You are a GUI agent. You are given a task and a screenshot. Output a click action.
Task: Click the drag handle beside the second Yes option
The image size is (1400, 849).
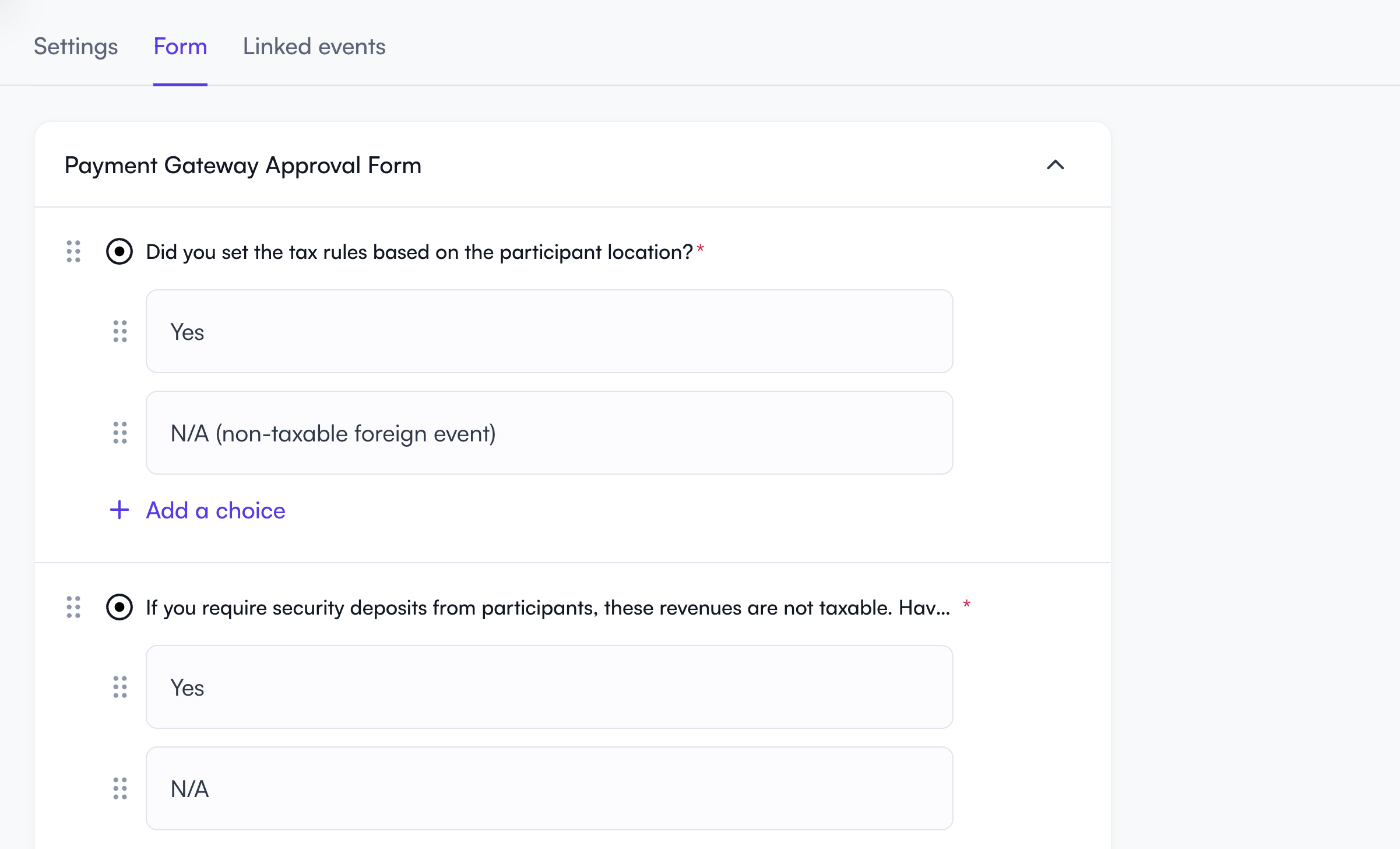(119, 688)
